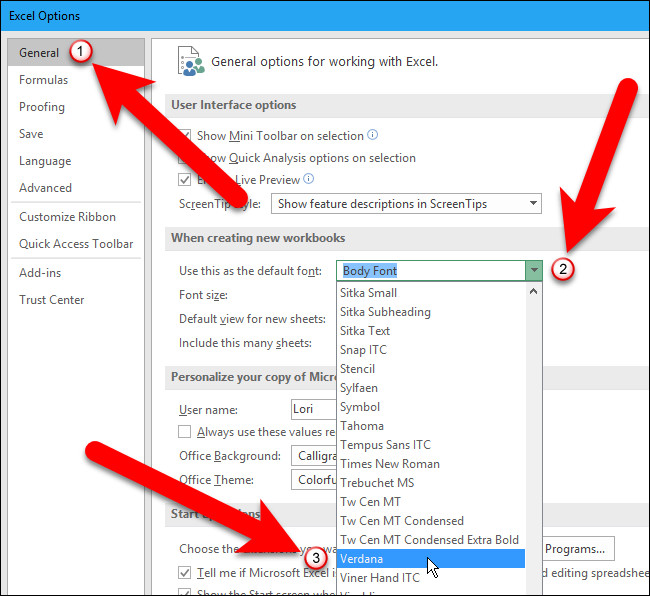Viewport: 650px width, 596px height.
Task: Open Advanced options
Action: 46,187
